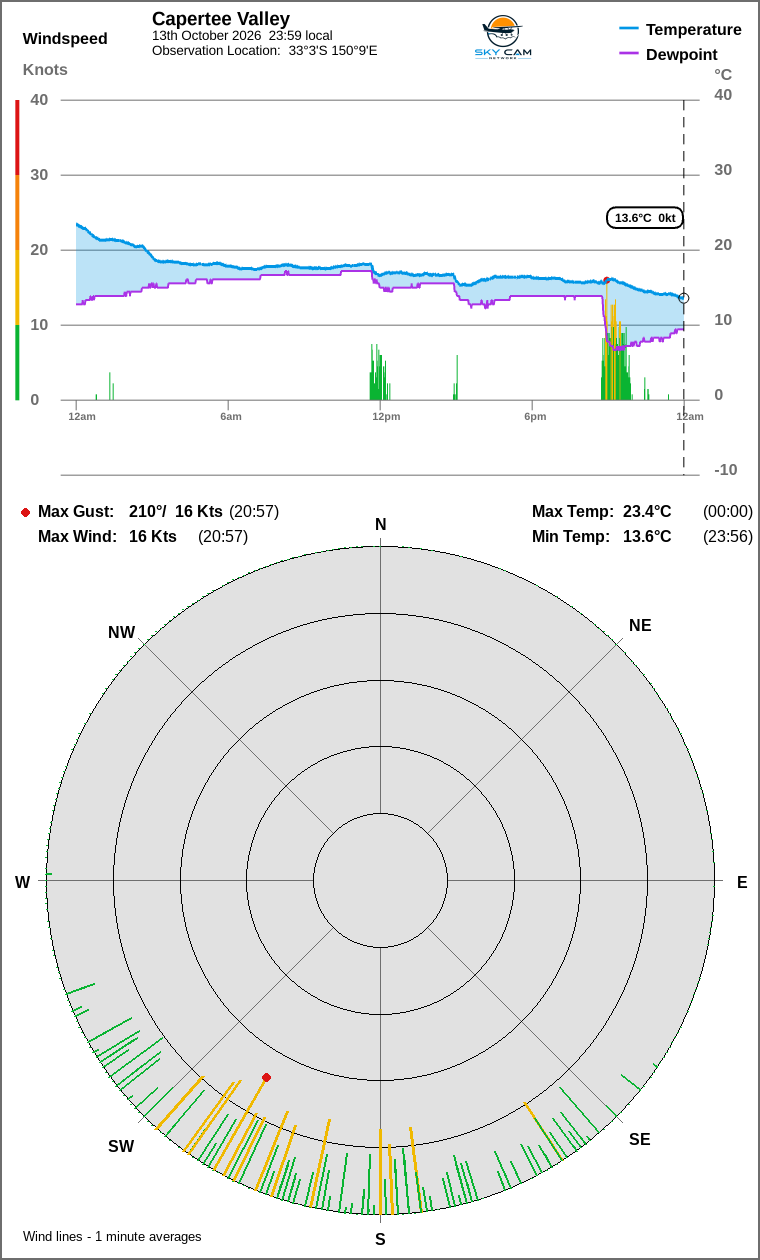The width and height of the screenshot is (760, 1260).
Task: Click the Max Temp 23.4°C value
Action: pyautogui.click(x=647, y=512)
